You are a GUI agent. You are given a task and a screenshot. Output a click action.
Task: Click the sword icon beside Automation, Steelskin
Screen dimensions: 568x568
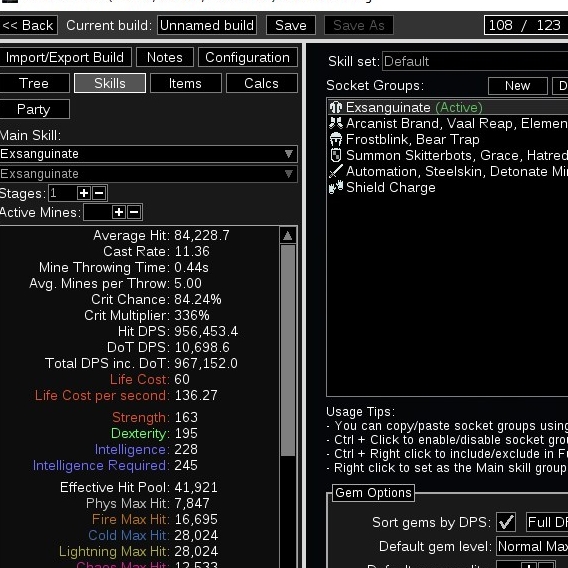[x=336, y=171]
